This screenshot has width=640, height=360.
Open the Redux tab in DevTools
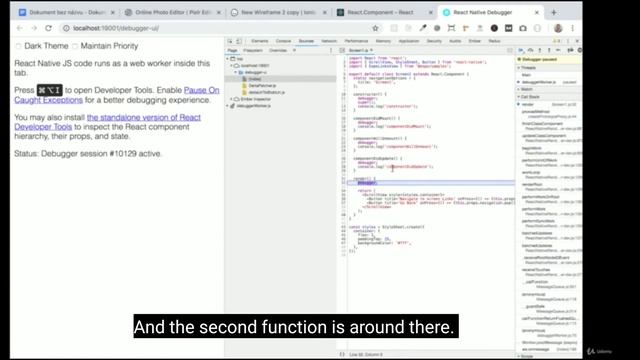click(494, 41)
